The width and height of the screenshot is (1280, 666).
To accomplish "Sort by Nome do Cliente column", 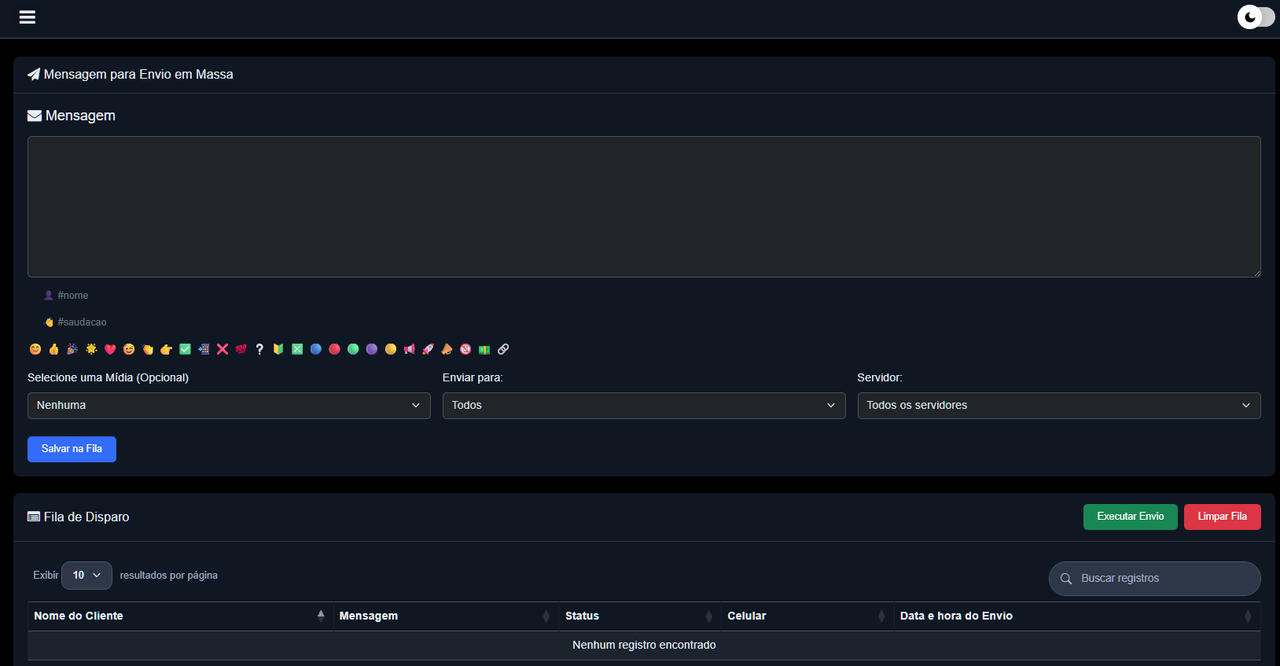I will [179, 616].
